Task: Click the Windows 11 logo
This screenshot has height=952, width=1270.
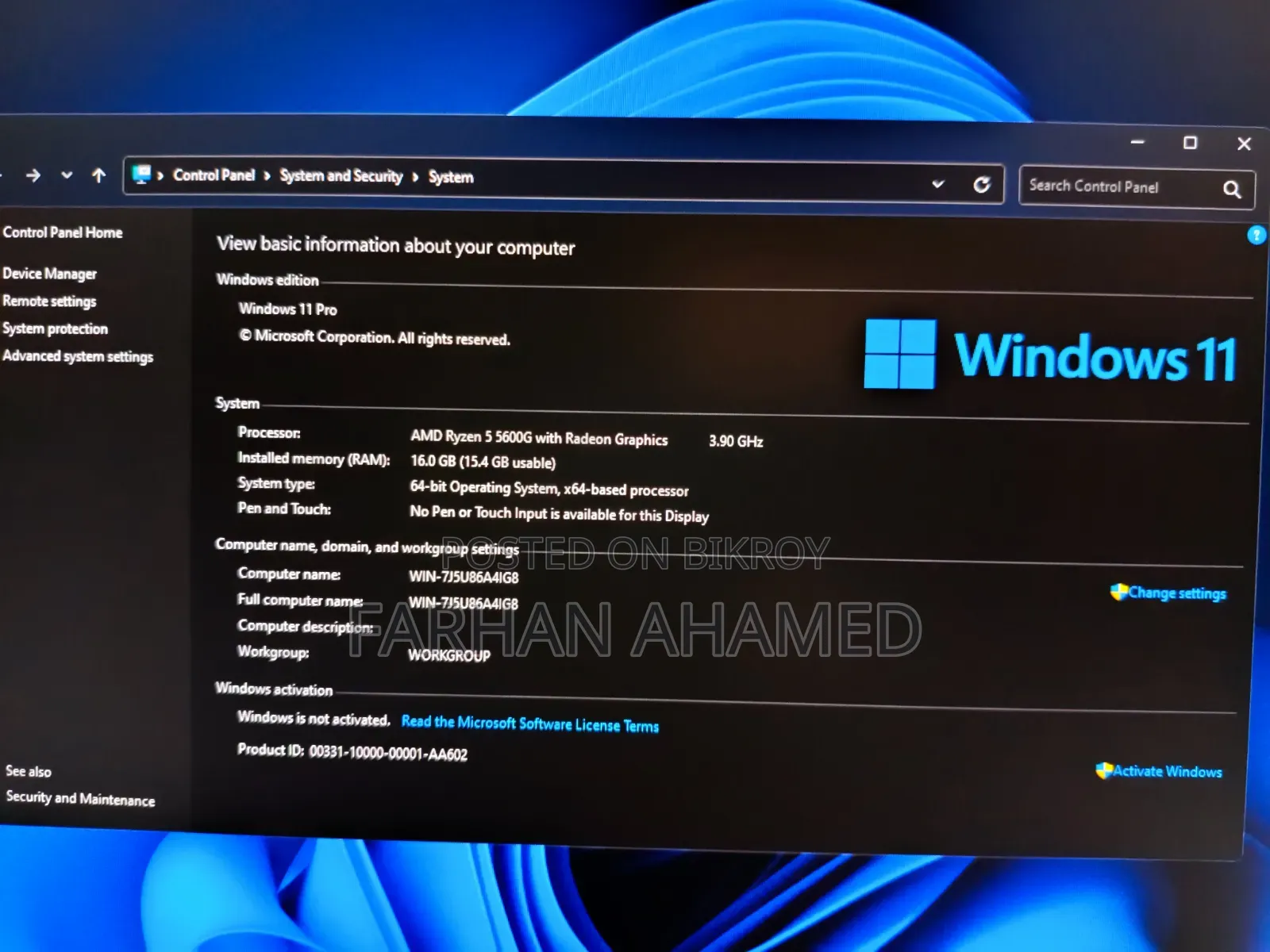Action: click(1050, 355)
